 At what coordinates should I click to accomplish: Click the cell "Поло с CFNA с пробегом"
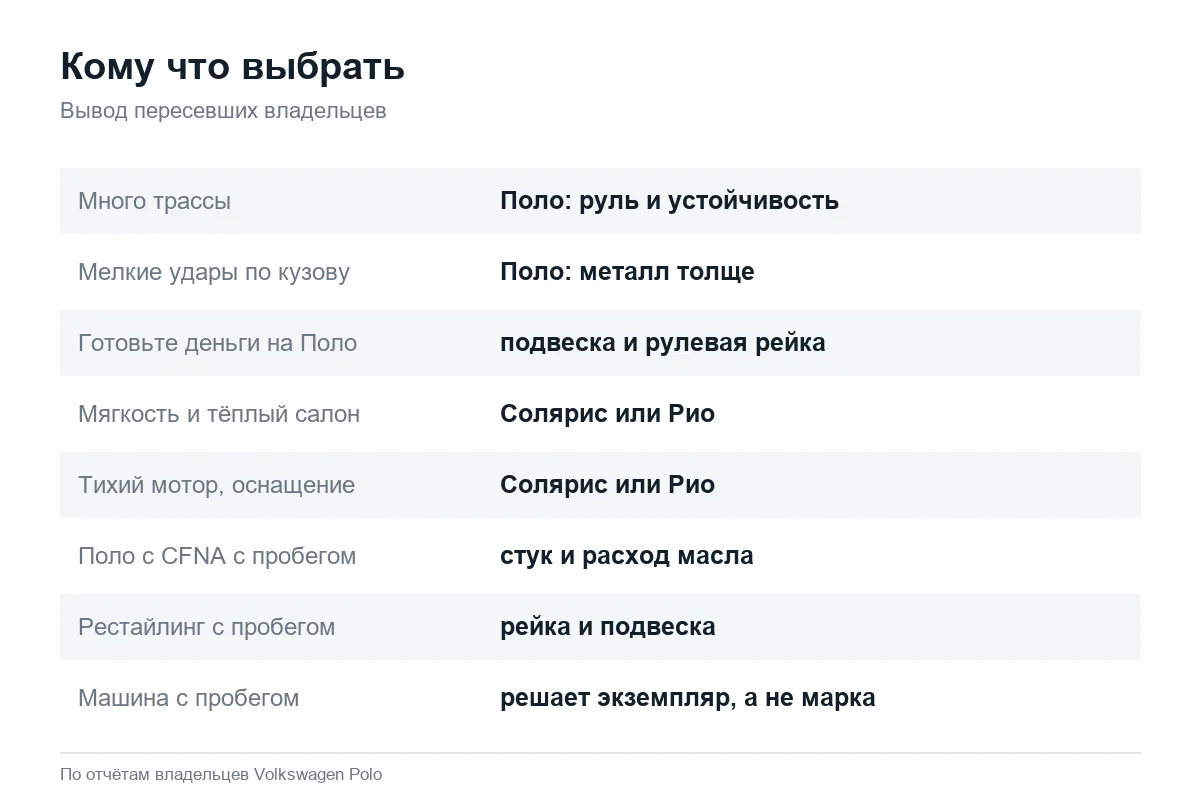tap(217, 556)
